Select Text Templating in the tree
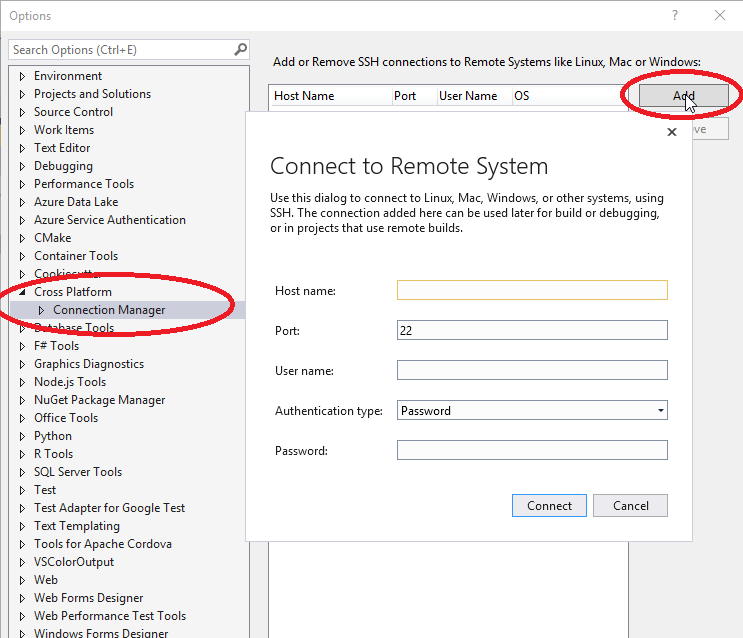Screen dimensions: 743x638 [x=77, y=526]
